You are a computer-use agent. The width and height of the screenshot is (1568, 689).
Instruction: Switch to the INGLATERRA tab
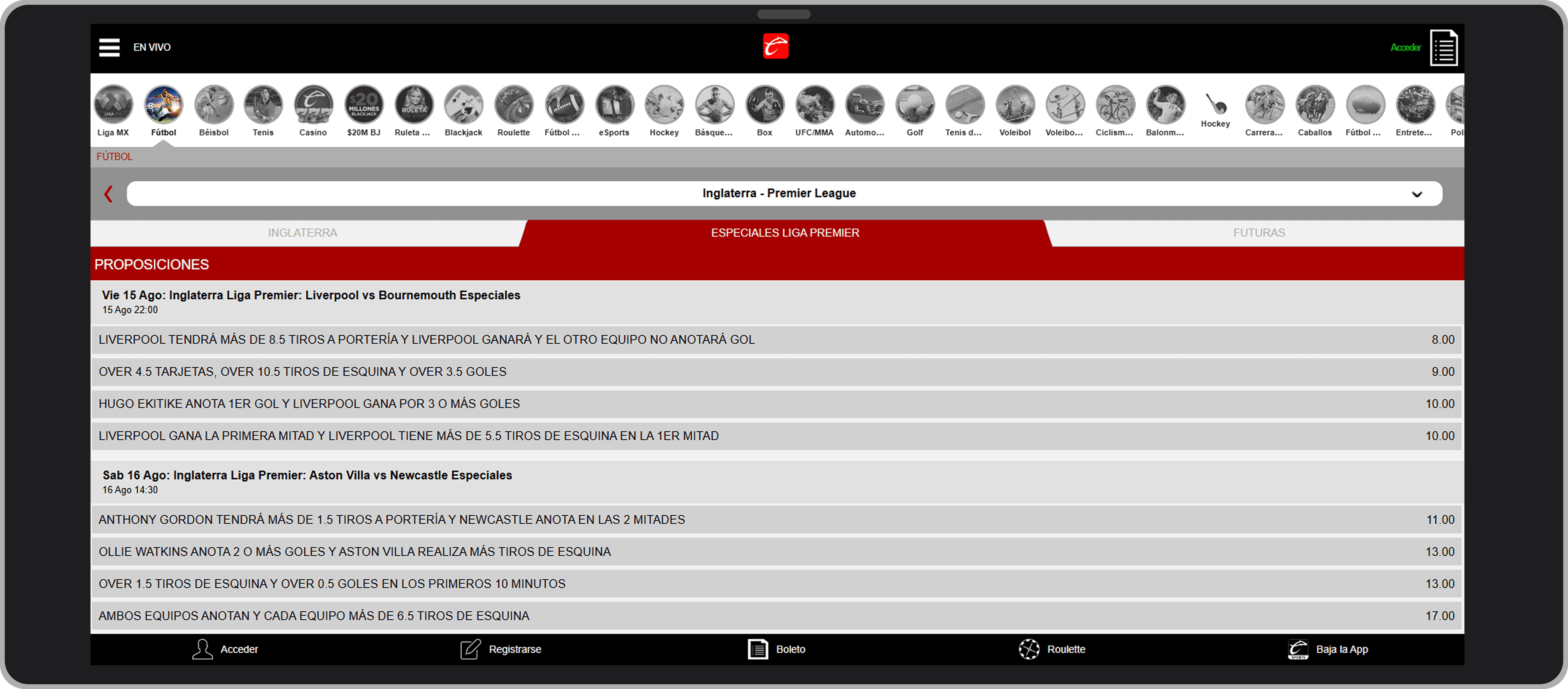303,233
